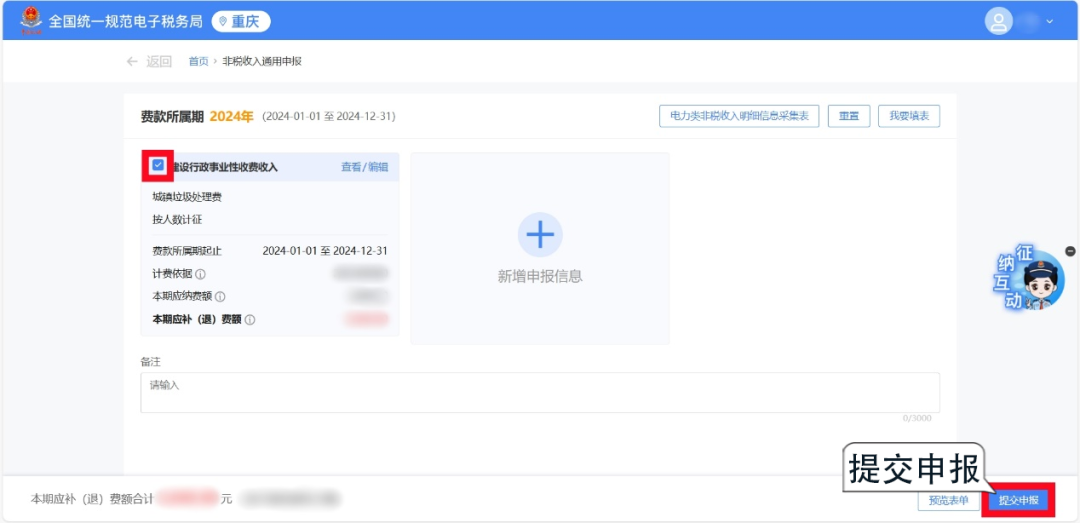Screen dimensions: 1080x523
Task: Click the 预览表单 button
Action: pyautogui.click(x=948, y=500)
